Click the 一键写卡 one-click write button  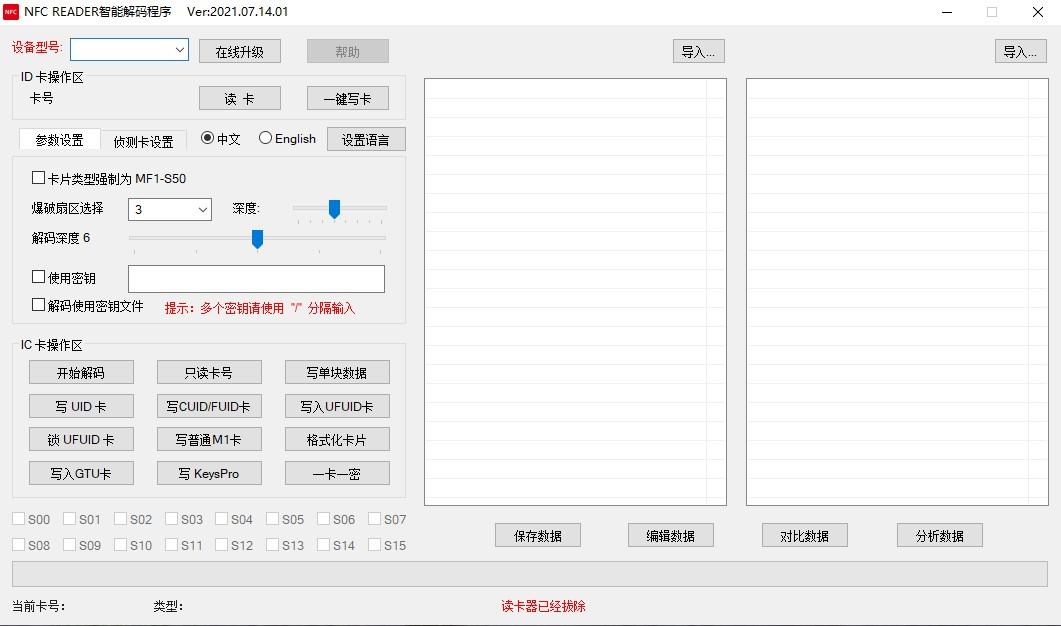pos(348,98)
